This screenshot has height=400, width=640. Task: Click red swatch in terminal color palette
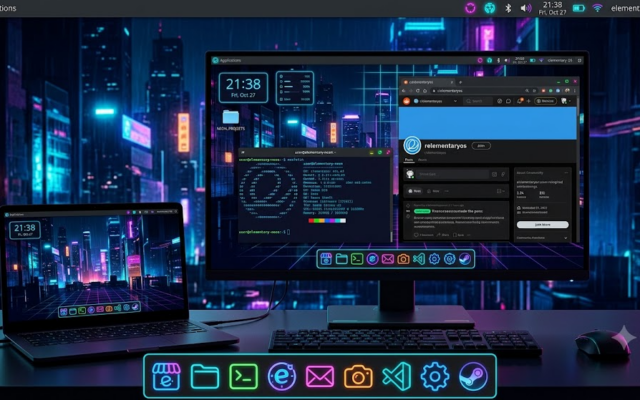[x=311, y=220]
